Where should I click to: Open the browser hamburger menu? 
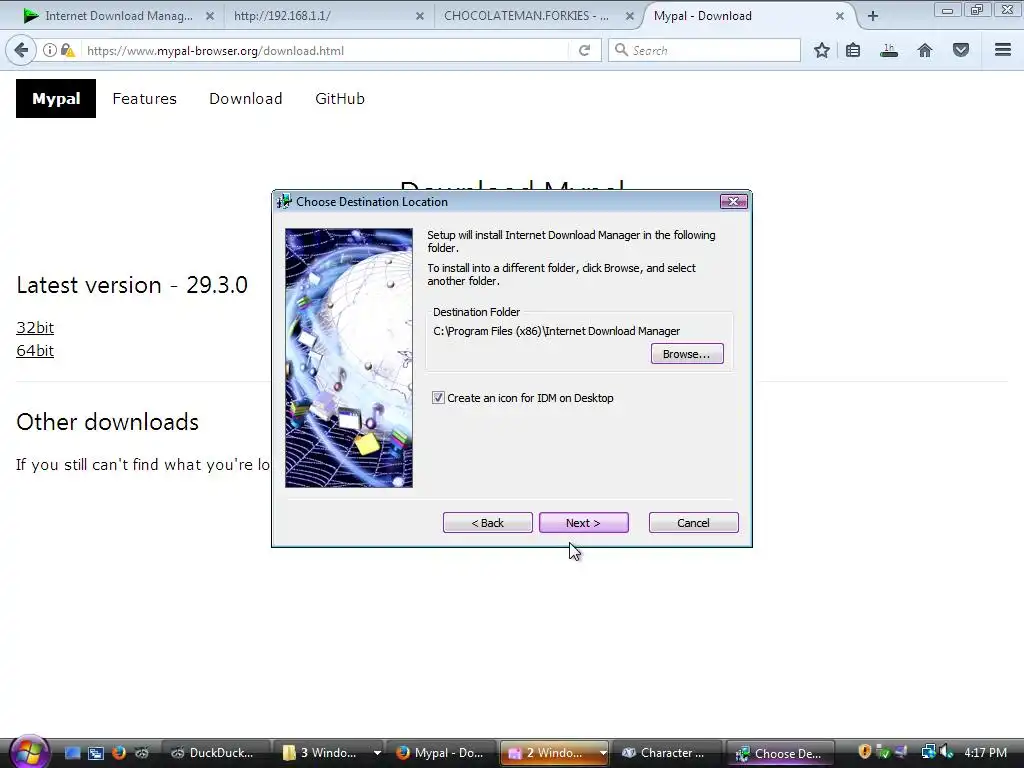(x=1003, y=50)
